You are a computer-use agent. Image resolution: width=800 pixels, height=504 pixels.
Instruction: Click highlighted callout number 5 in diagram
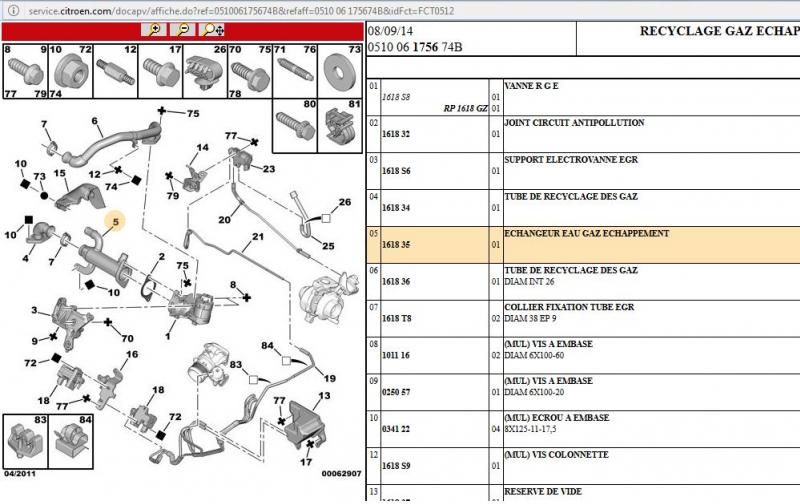click(116, 222)
